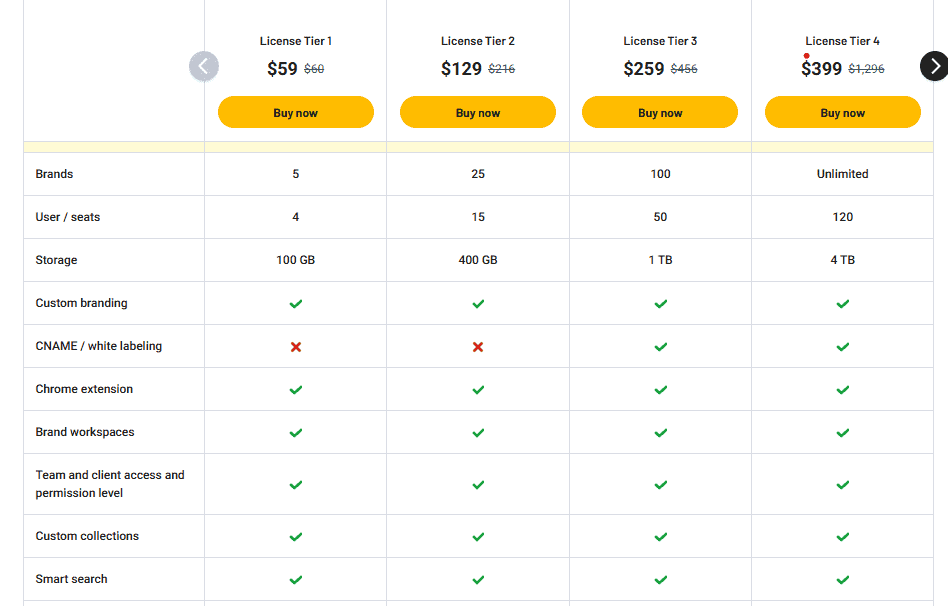Click the left carousel arrow
Image resolution: width=948 pixels, height=606 pixels.
[x=204, y=66]
